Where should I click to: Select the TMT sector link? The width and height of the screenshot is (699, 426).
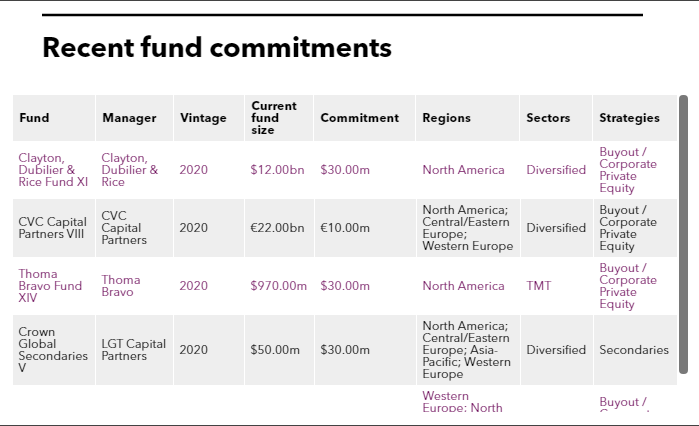[x=538, y=286]
